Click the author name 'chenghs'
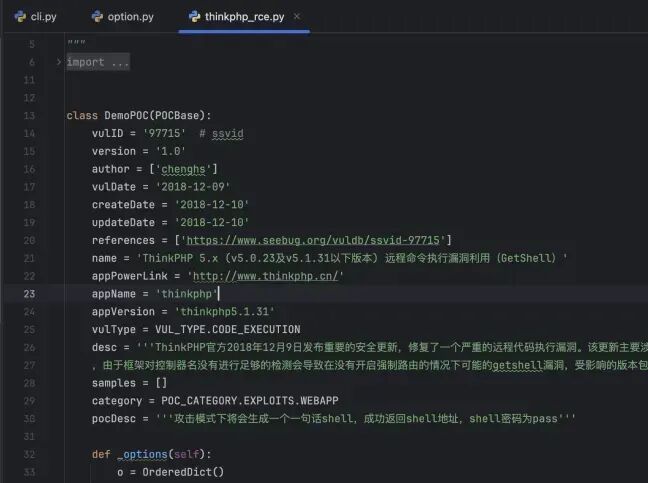 183,169
